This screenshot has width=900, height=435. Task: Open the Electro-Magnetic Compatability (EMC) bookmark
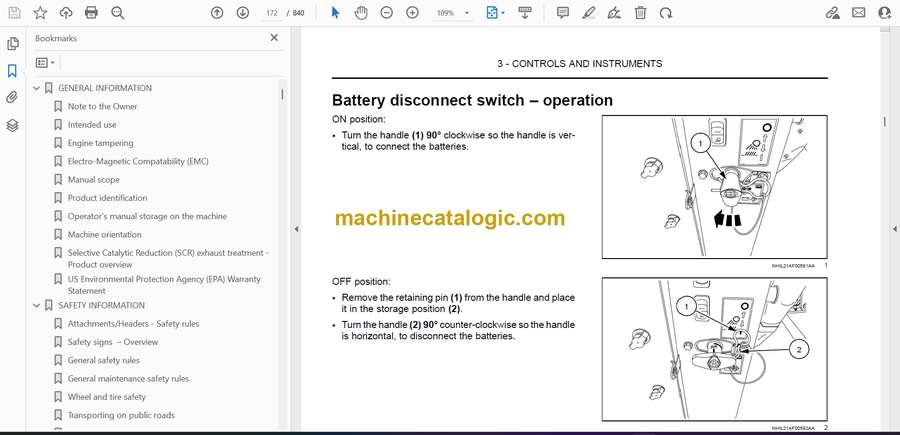click(x=138, y=161)
